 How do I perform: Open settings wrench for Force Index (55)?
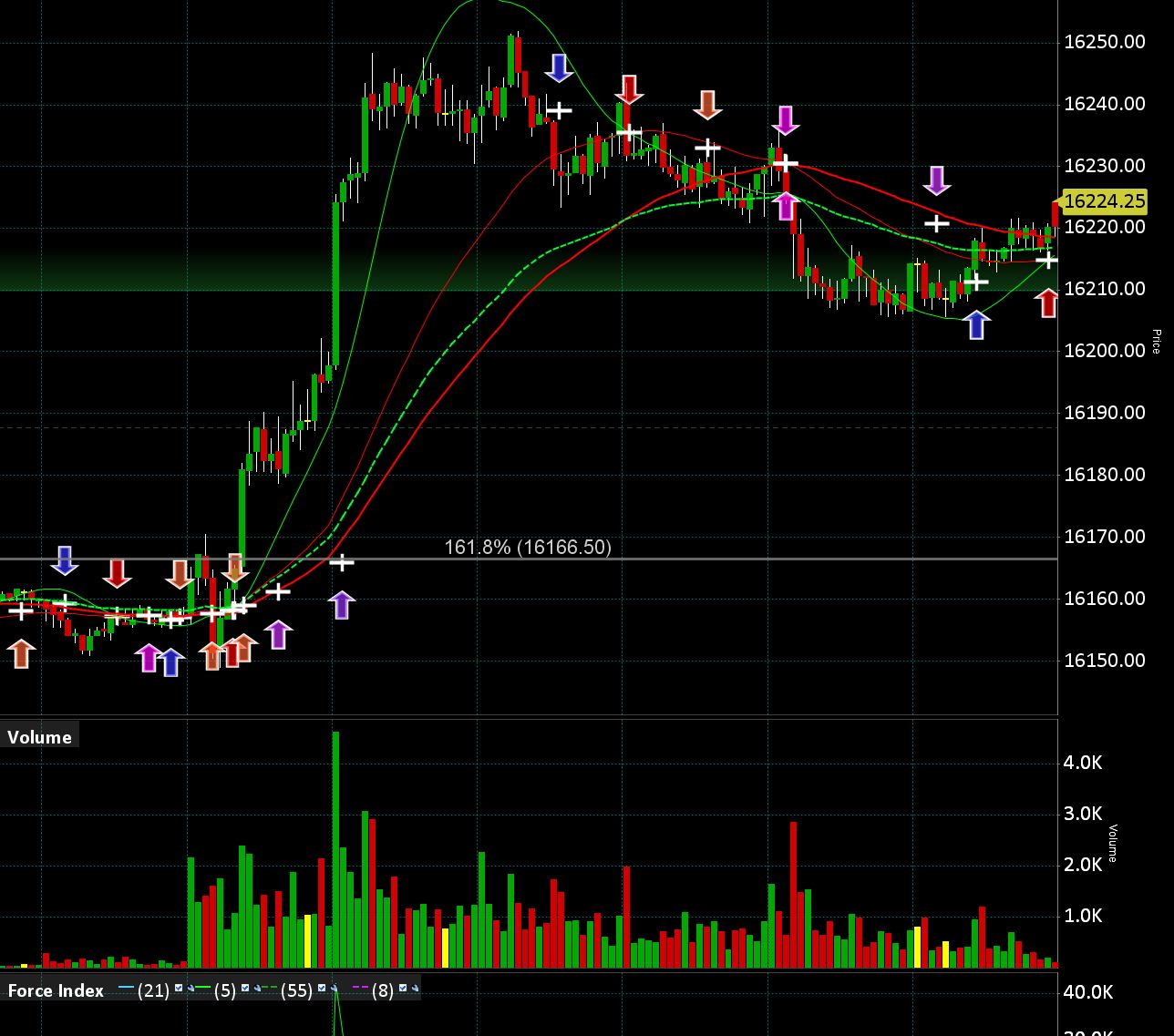coord(335,989)
